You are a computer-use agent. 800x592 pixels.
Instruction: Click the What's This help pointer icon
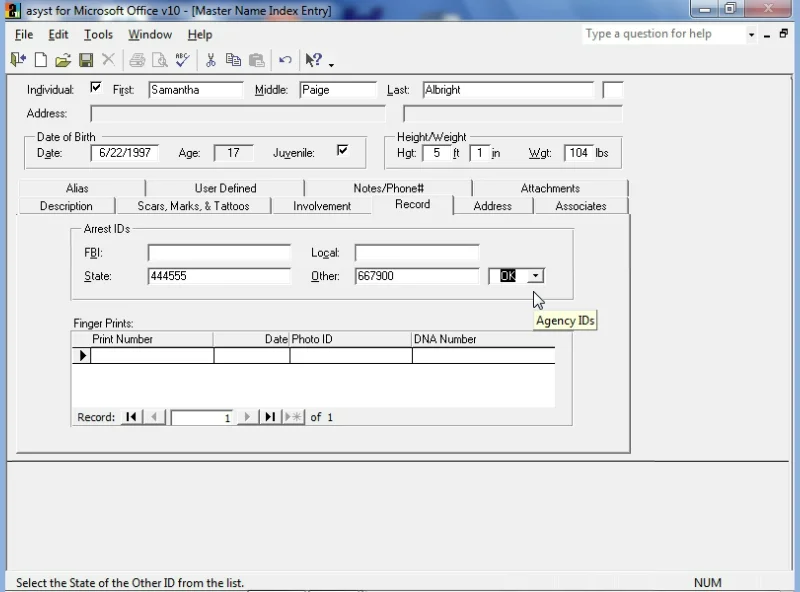tap(313, 60)
